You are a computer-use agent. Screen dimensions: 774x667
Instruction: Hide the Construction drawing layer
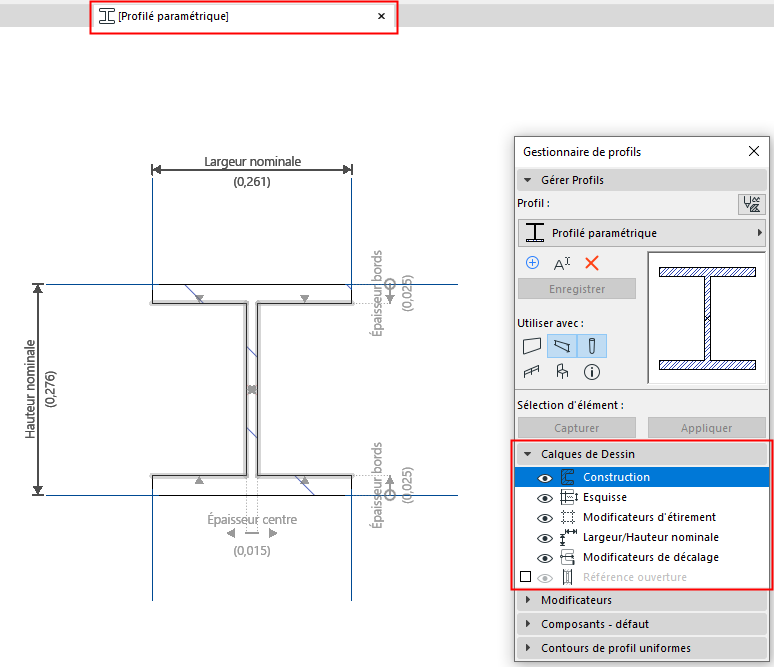tap(545, 478)
